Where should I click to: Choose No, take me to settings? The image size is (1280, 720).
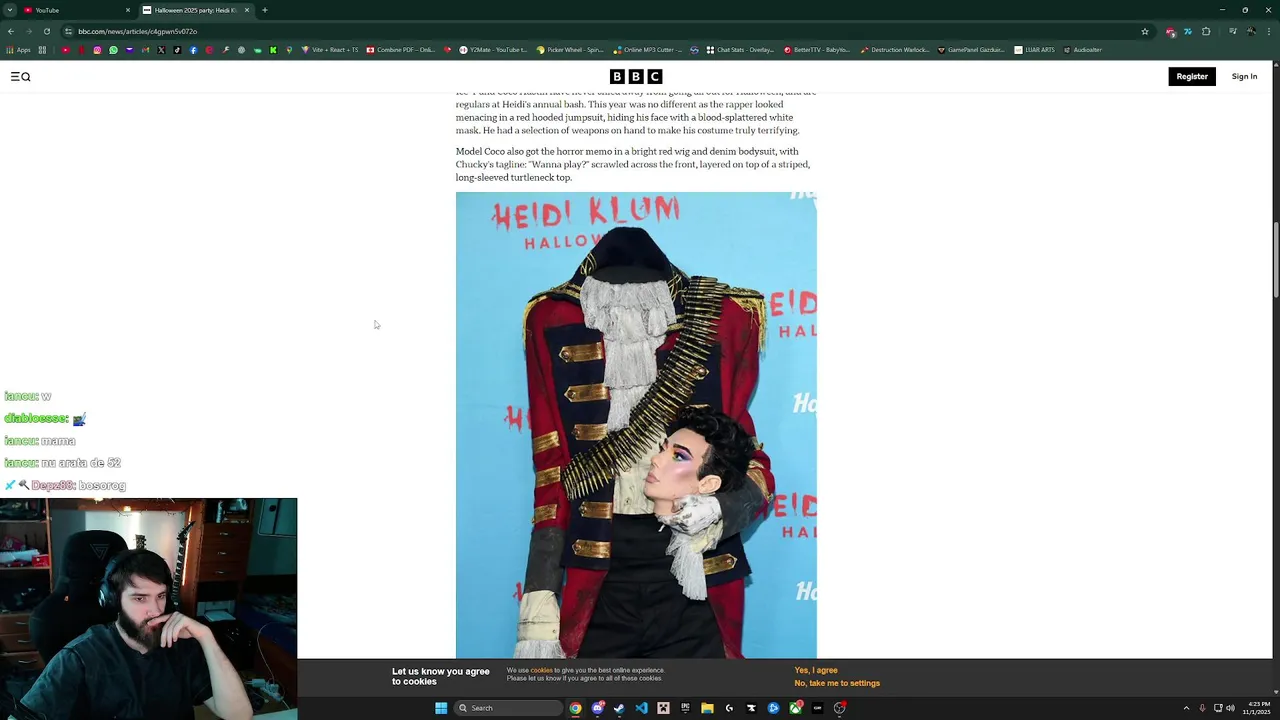coord(837,683)
